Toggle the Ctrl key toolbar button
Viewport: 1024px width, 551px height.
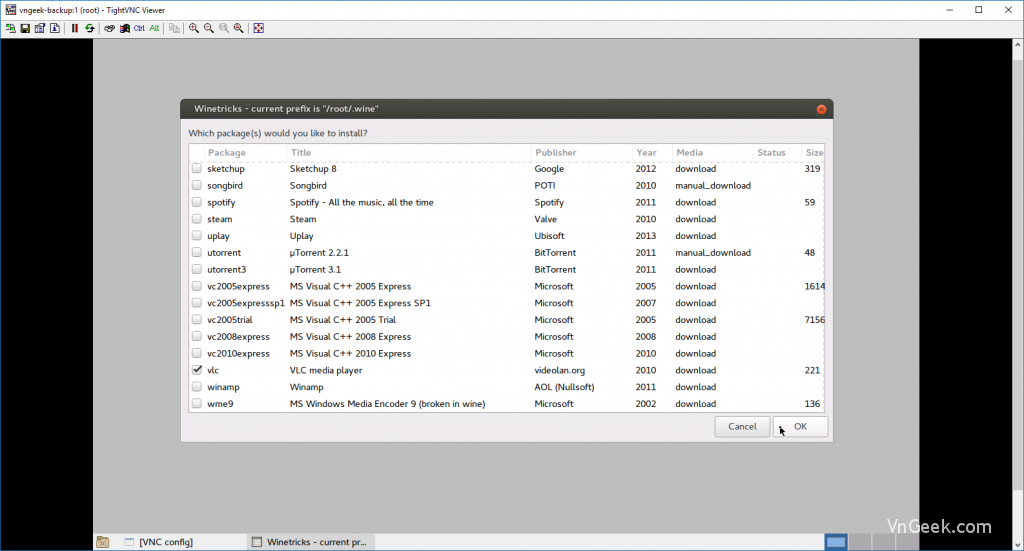139,28
